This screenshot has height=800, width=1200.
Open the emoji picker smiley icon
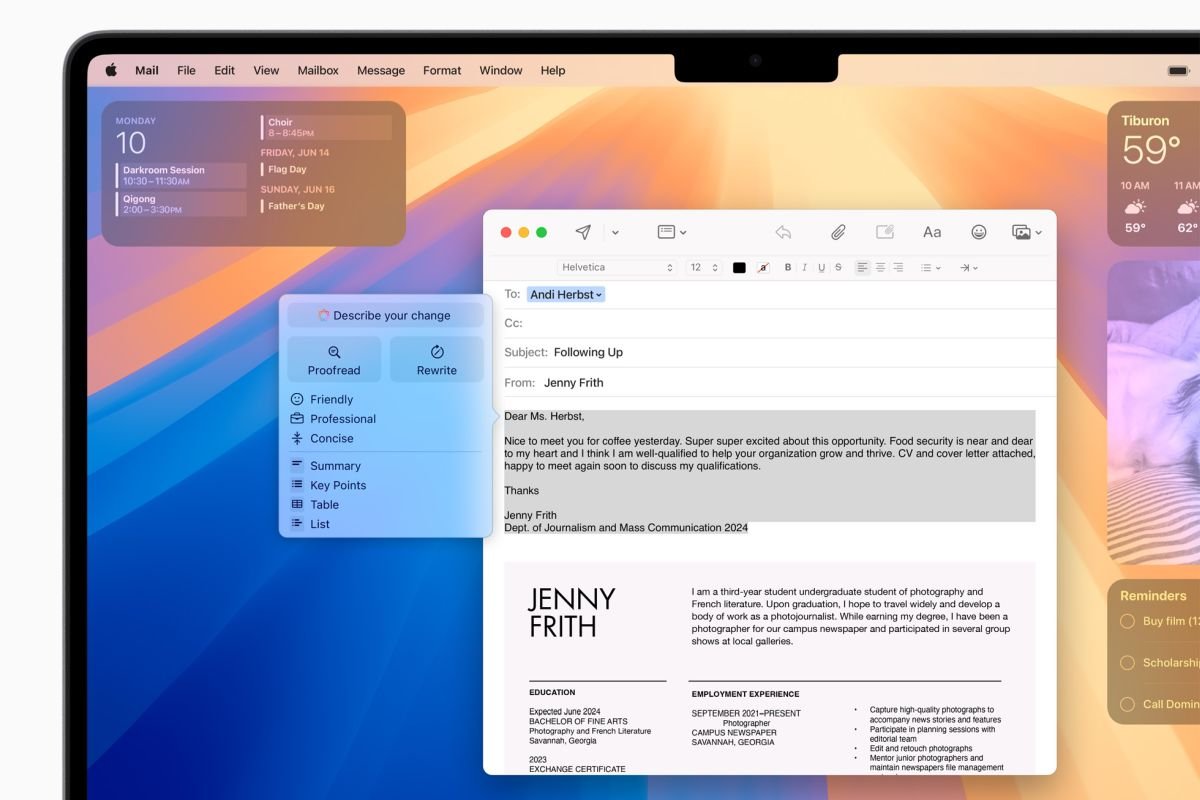[x=979, y=232]
